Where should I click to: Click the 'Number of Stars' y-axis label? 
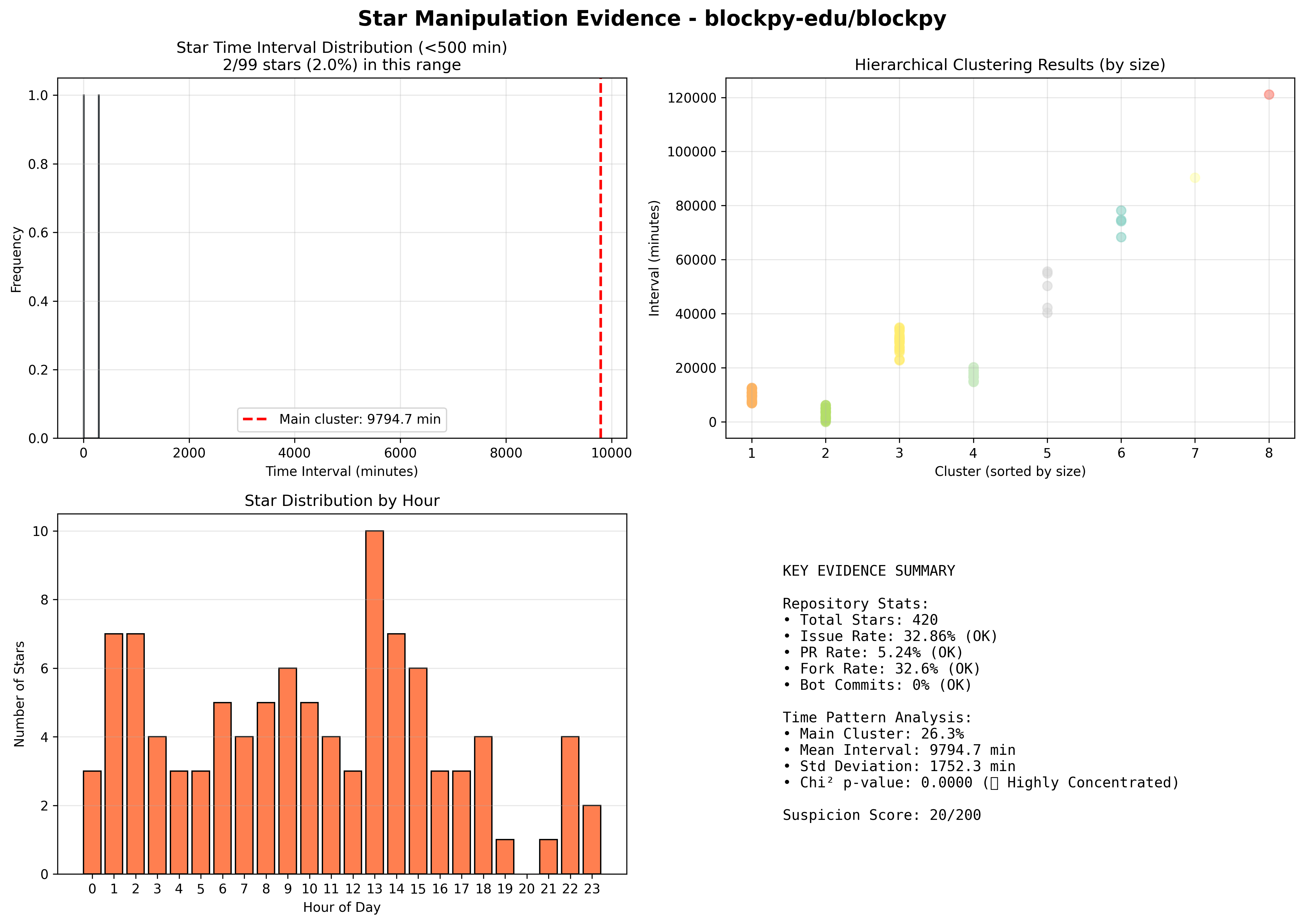coord(19,694)
